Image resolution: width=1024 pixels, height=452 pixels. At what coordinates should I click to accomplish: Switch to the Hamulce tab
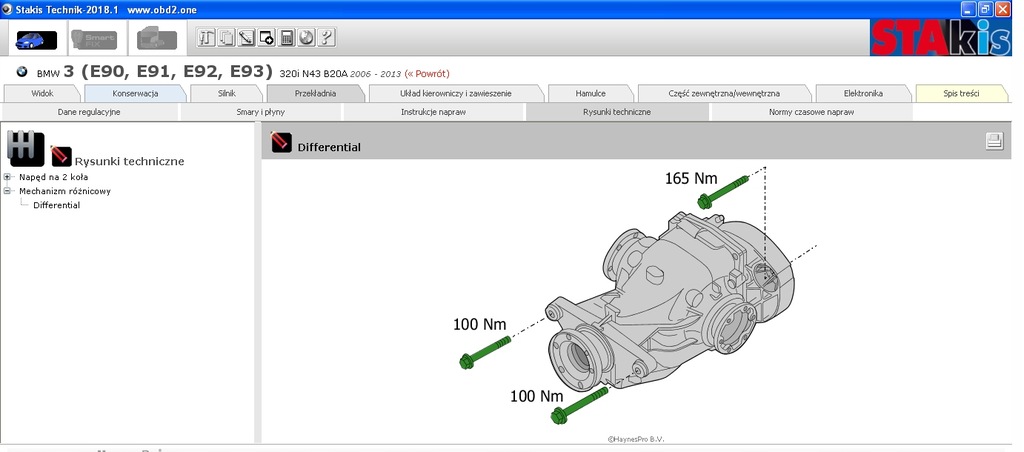(x=590, y=93)
